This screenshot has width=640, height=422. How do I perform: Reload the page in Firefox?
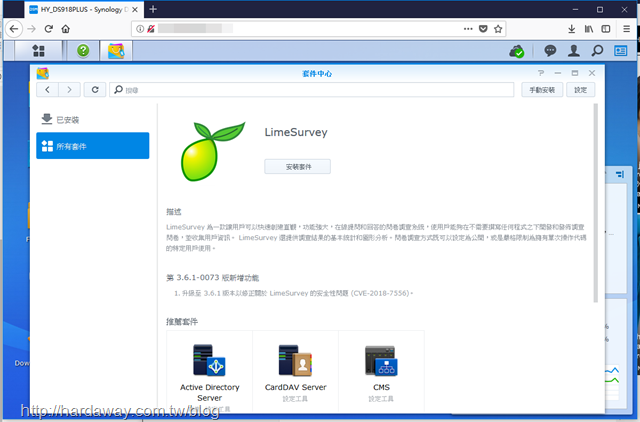49,29
